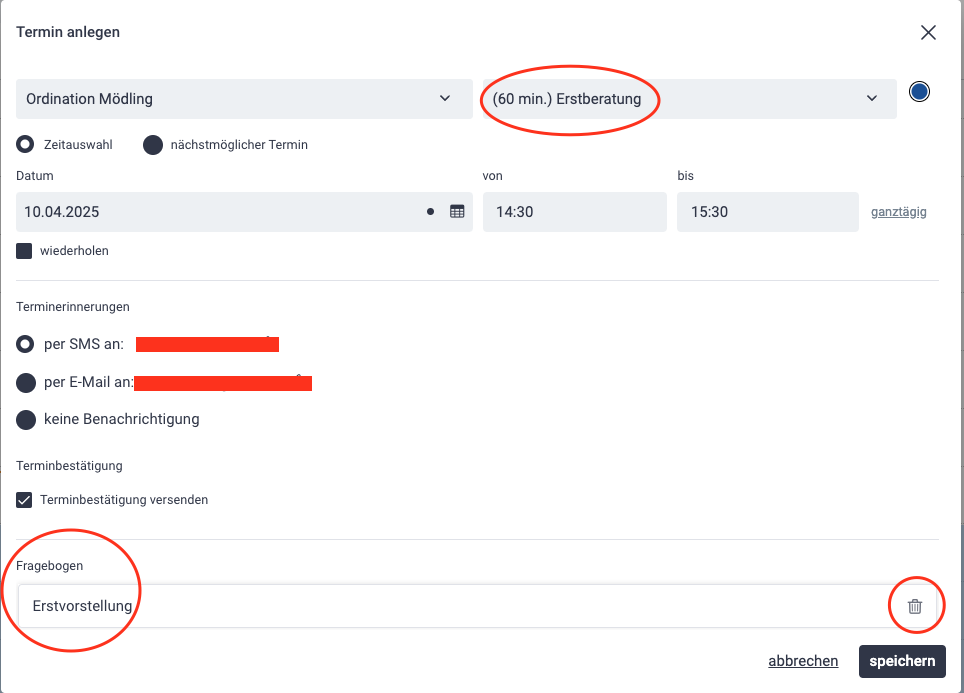Open the Ordination Mödling location dropdown

(x=244, y=99)
